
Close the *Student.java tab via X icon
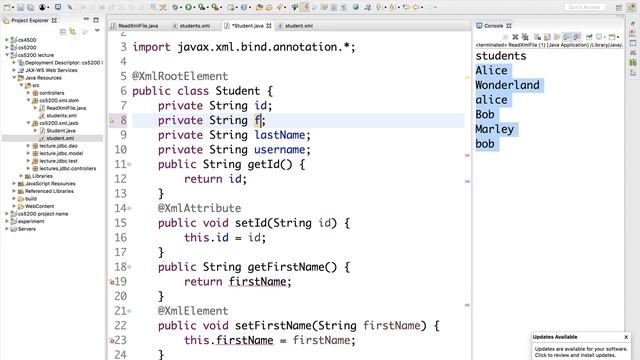269,25
